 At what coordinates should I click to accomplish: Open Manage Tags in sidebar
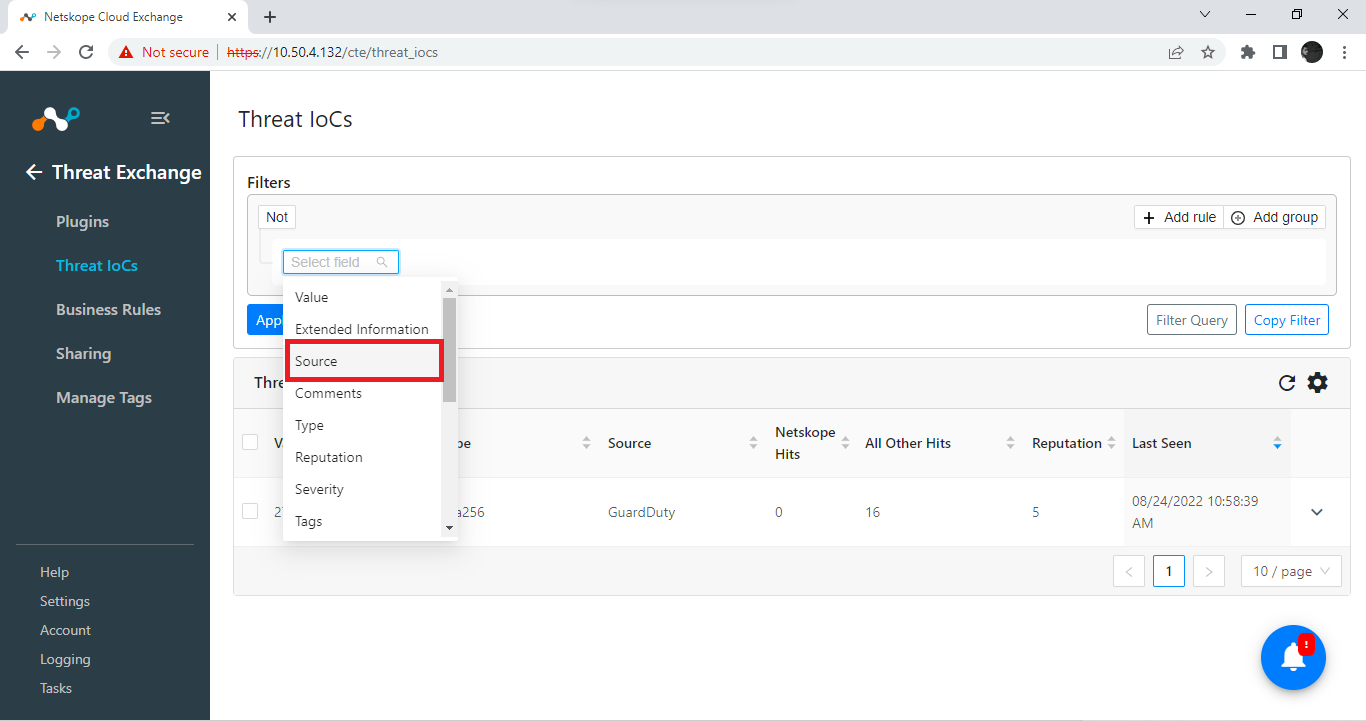click(x=104, y=397)
